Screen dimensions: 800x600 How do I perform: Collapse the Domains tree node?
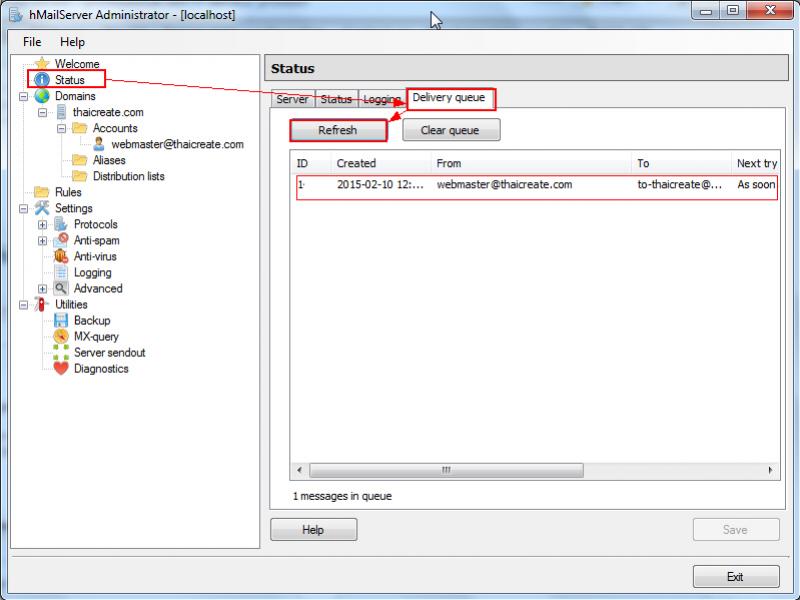[x=23, y=96]
